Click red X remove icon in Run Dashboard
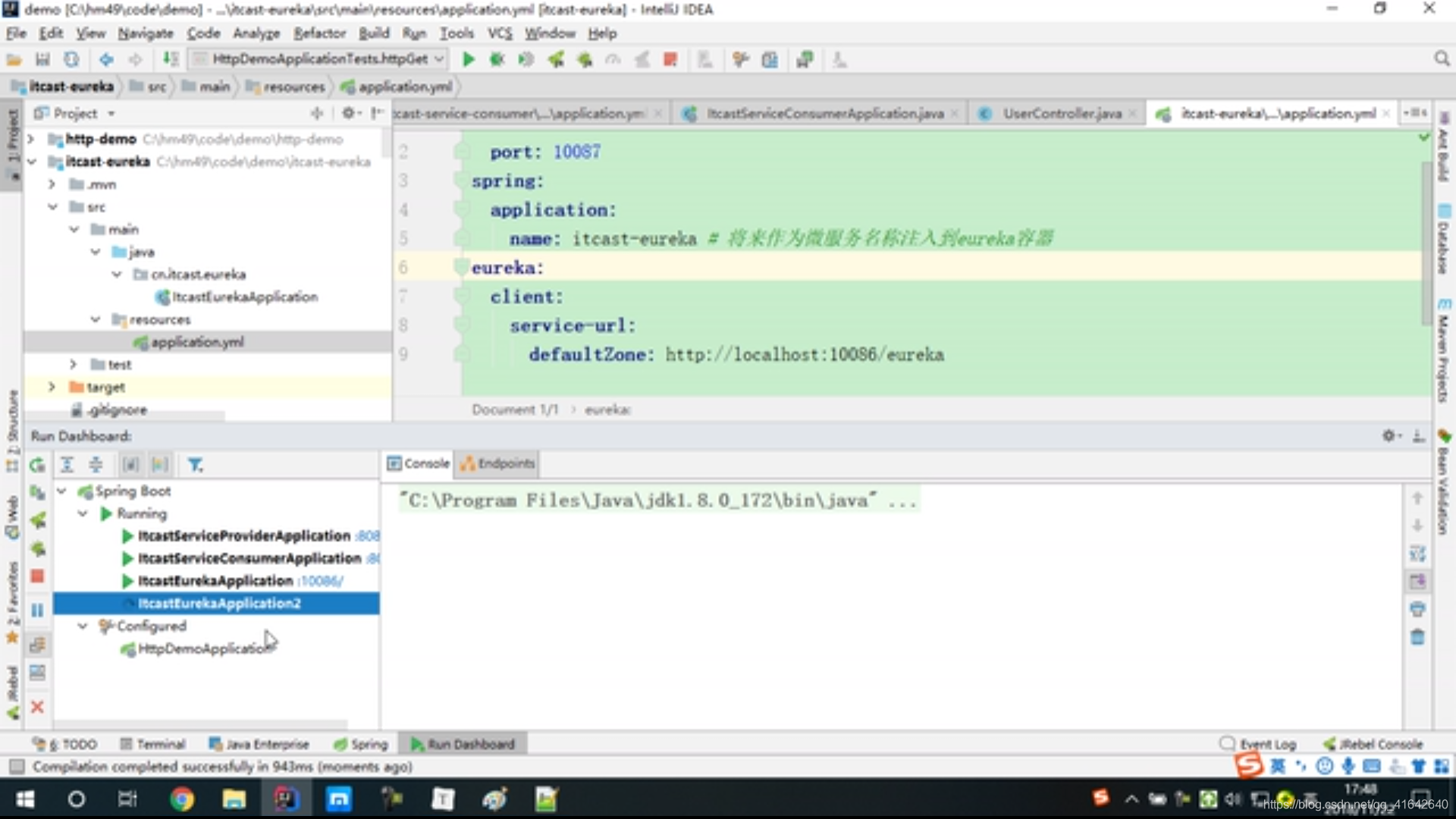The width and height of the screenshot is (1456, 819). [x=37, y=707]
